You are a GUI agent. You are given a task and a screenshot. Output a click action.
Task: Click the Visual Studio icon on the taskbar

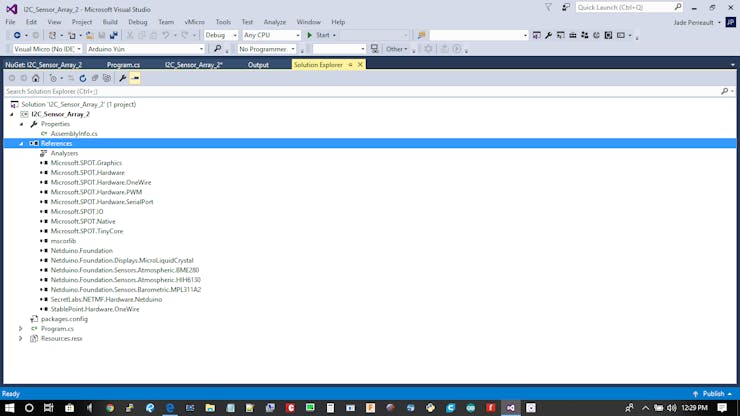point(511,408)
